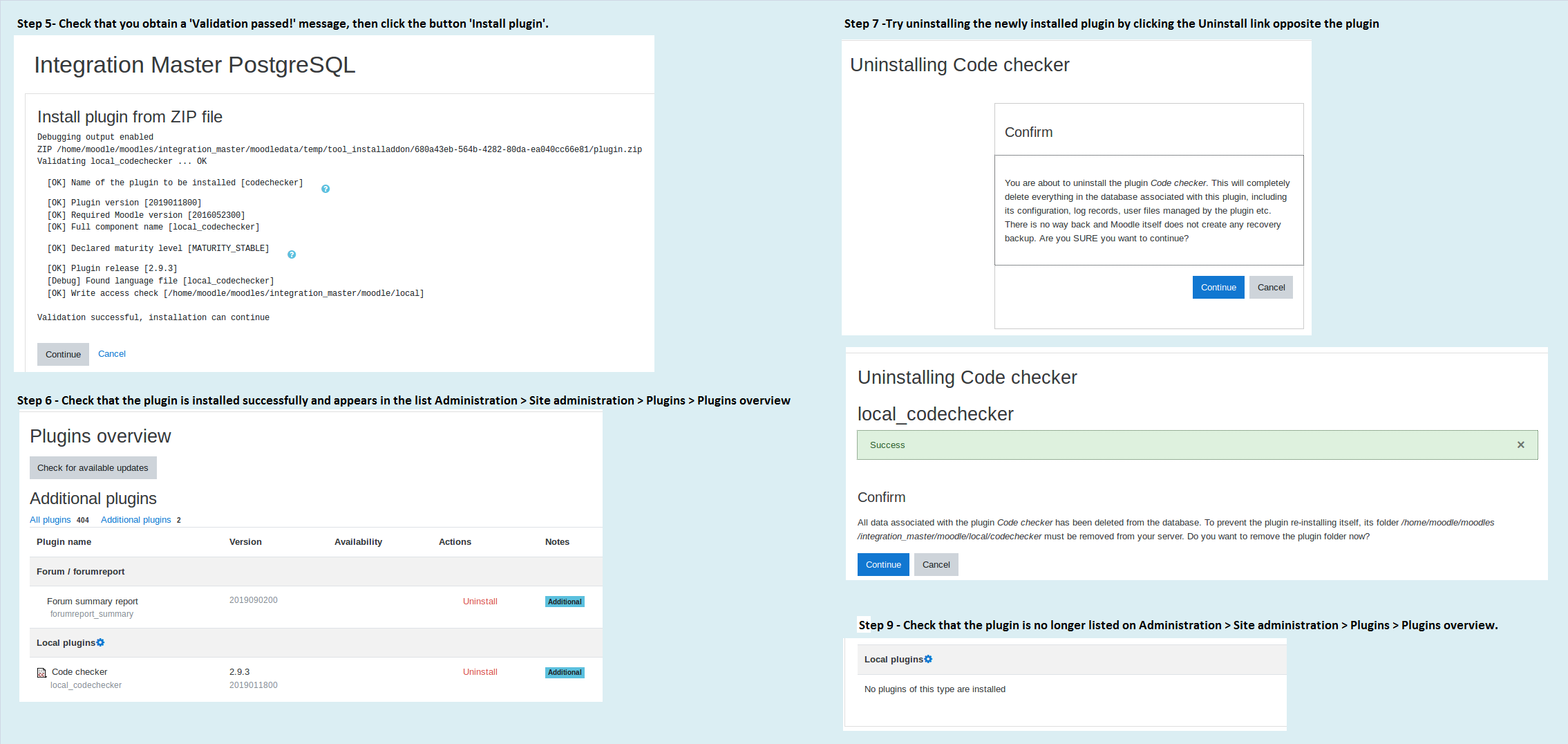The image size is (1568, 744).
Task: Open help icon beside plugin name validation line
Action: coord(325,189)
